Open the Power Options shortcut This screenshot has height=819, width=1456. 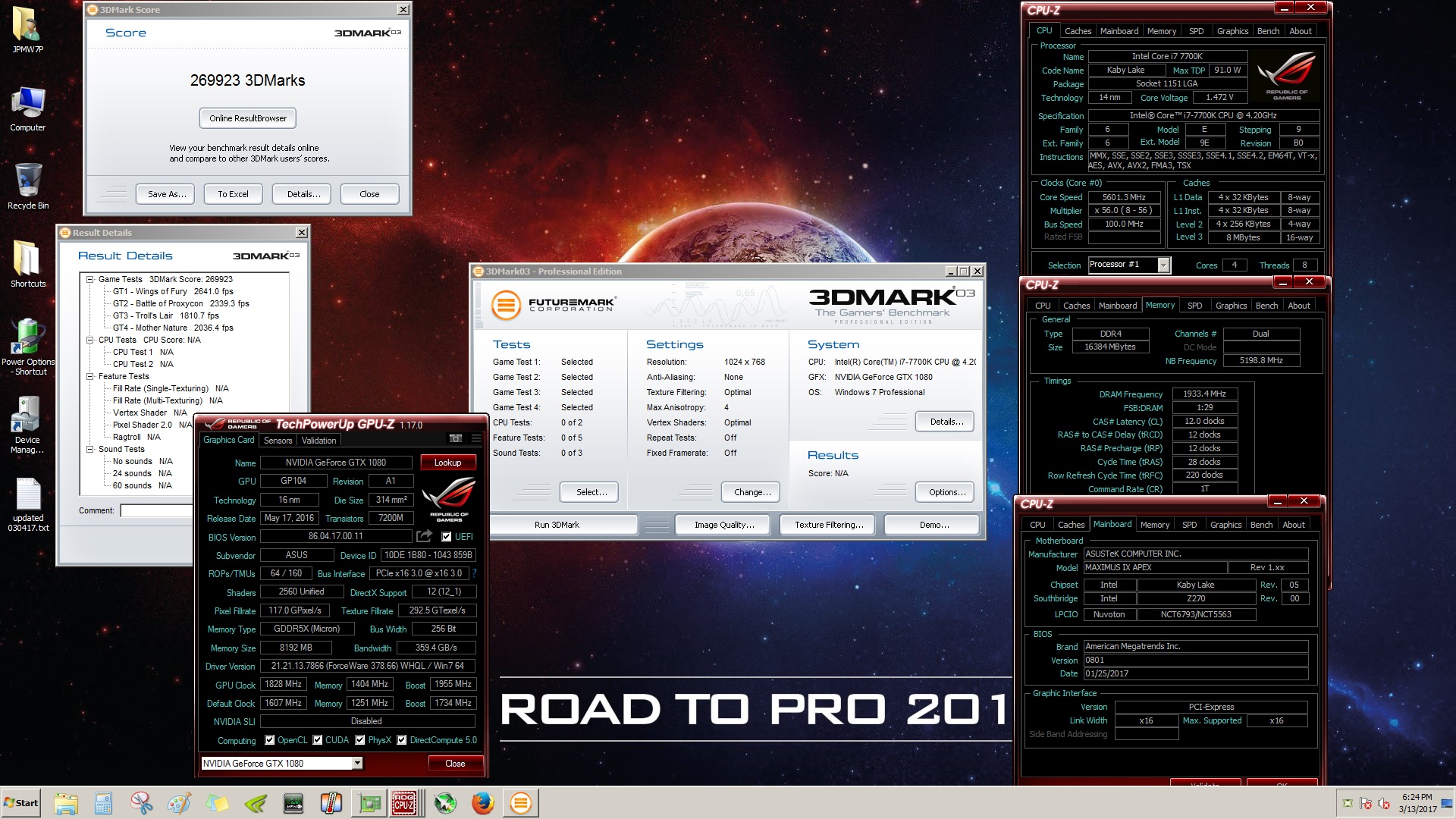pyautogui.click(x=28, y=346)
